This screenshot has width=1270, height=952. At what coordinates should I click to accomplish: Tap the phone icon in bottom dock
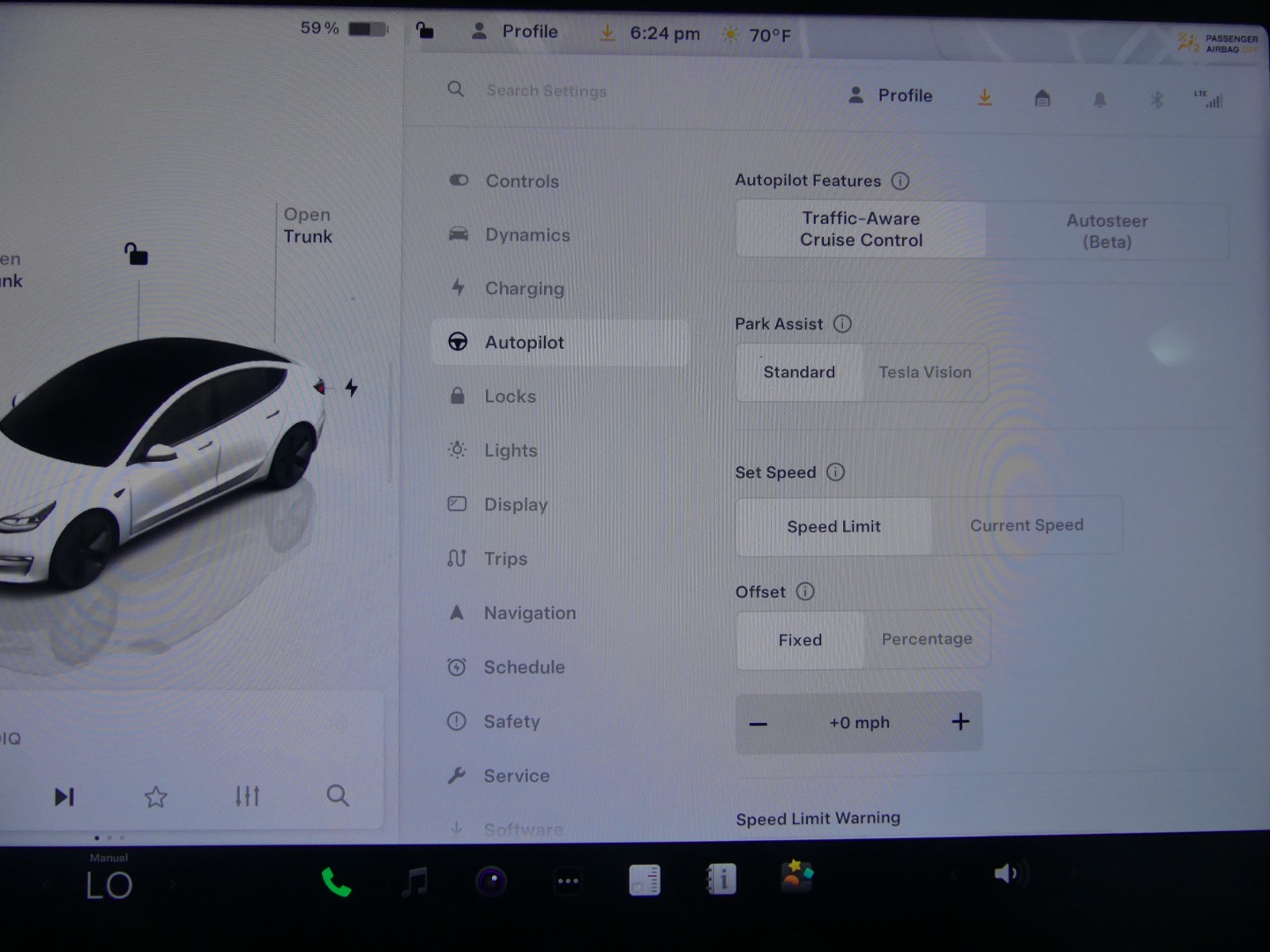336,881
